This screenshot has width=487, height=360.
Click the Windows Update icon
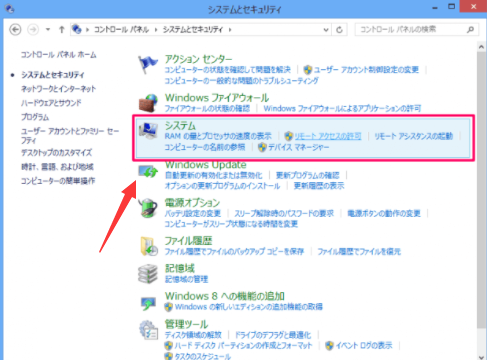tap(148, 172)
